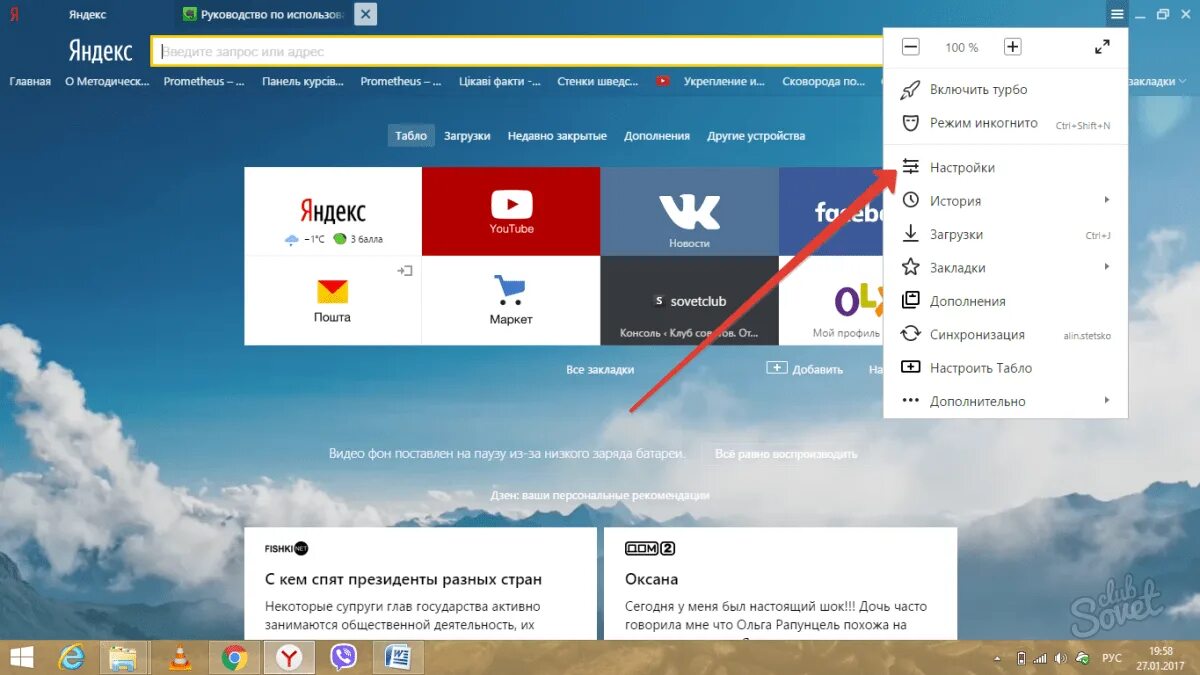This screenshot has width=1200, height=675.
Task: Open the Цікаві факти bookmark
Action: coord(500,82)
